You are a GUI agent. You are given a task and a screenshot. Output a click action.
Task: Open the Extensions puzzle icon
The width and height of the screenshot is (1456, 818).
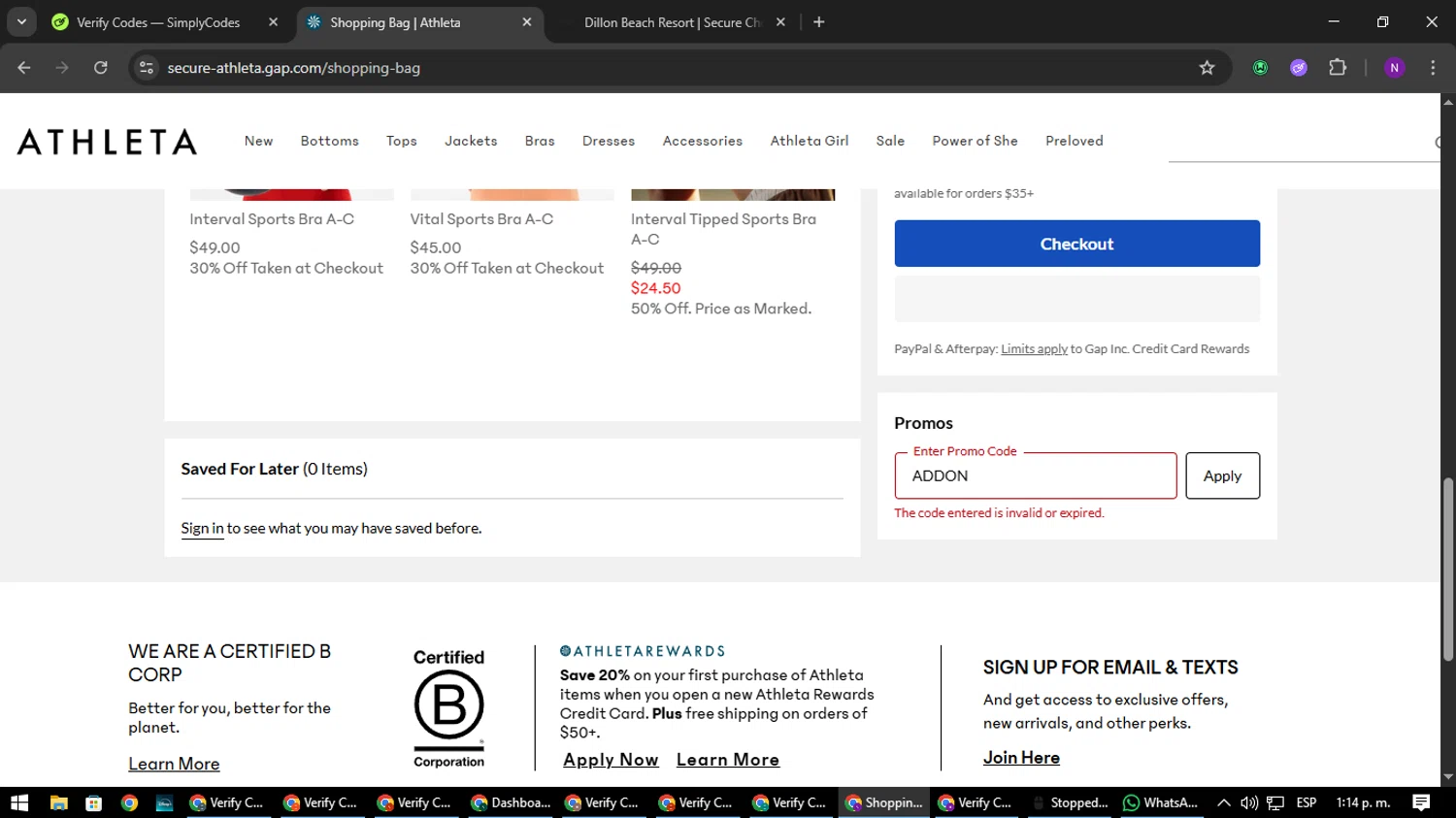pyautogui.click(x=1338, y=68)
